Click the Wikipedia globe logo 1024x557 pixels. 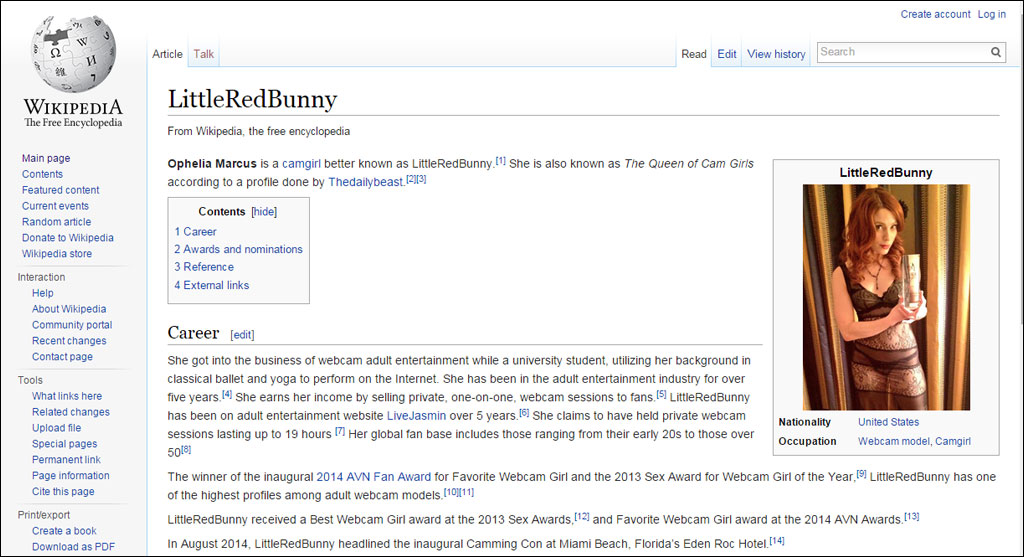73,55
